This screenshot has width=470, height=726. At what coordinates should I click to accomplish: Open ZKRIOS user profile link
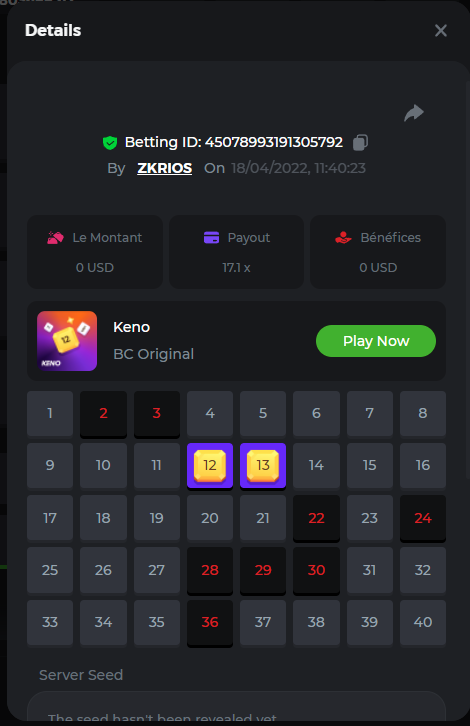(x=164, y=168)
